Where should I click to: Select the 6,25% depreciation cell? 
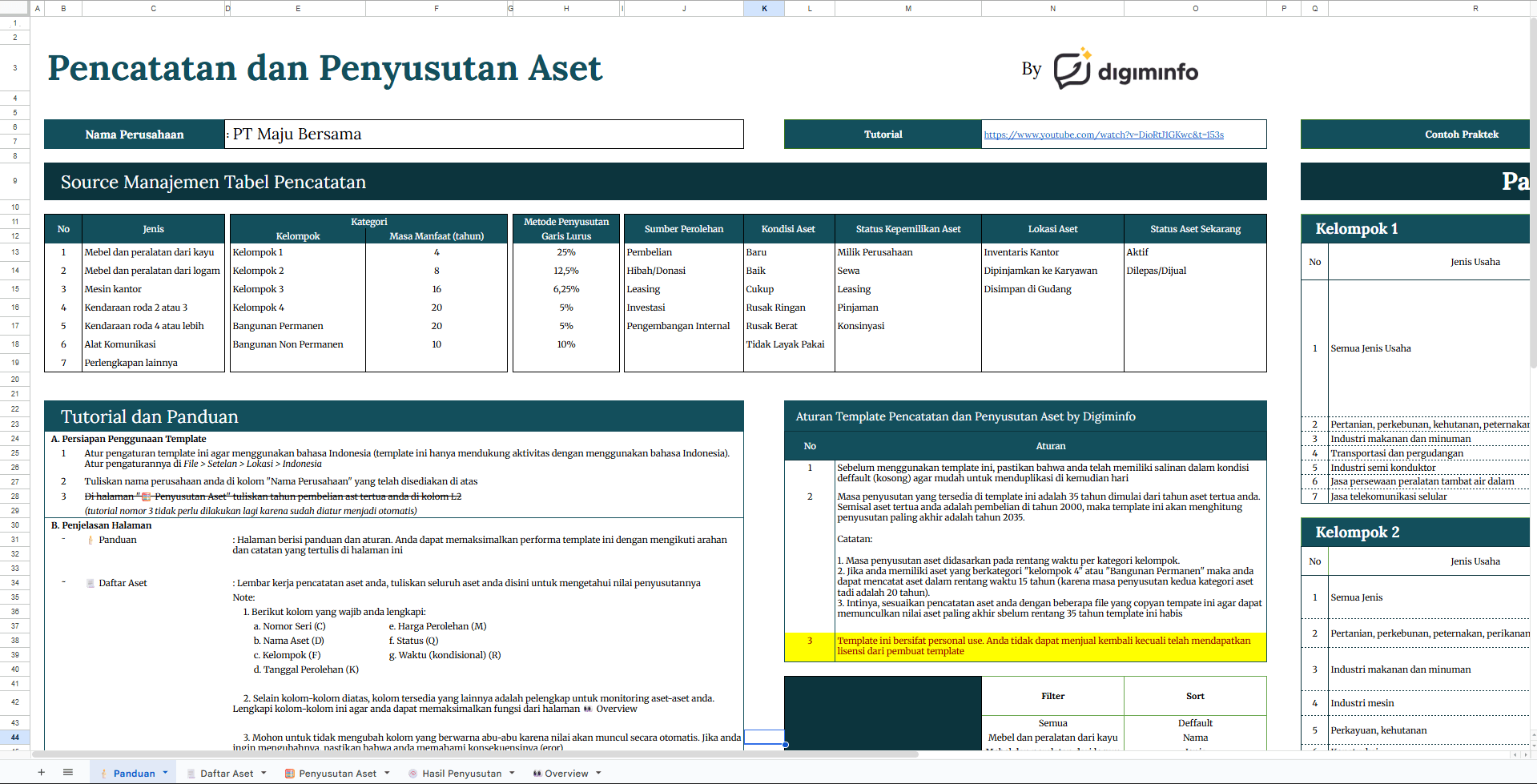tap(566, 289)
